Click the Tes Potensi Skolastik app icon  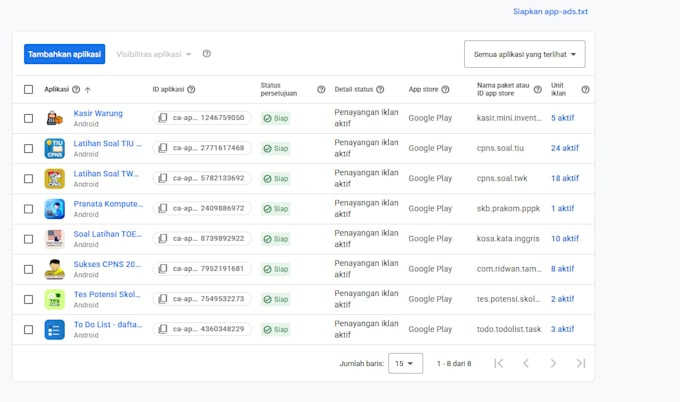(x=55, y=299)
